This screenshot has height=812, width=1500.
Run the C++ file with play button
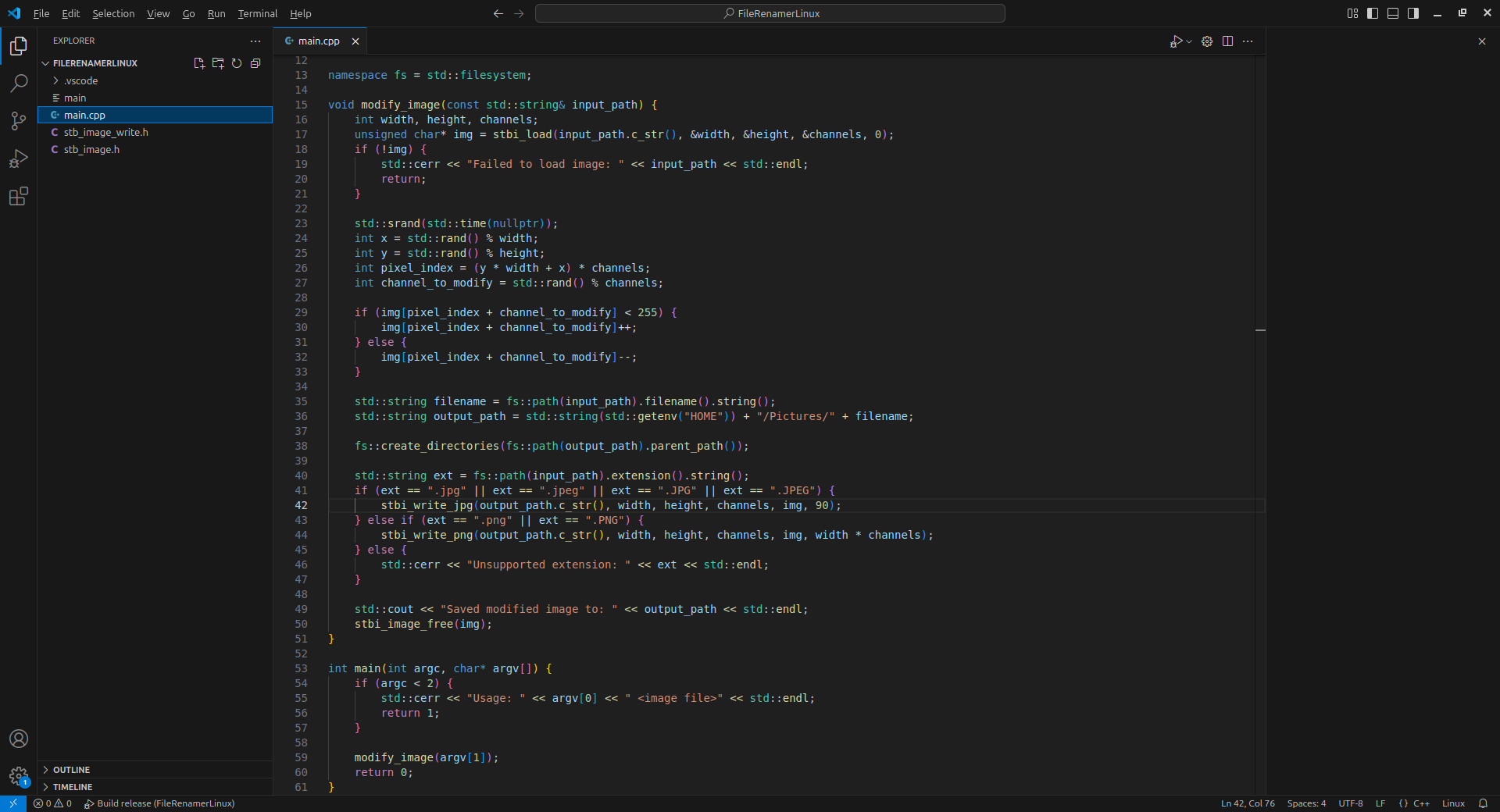coord(1176,41)
